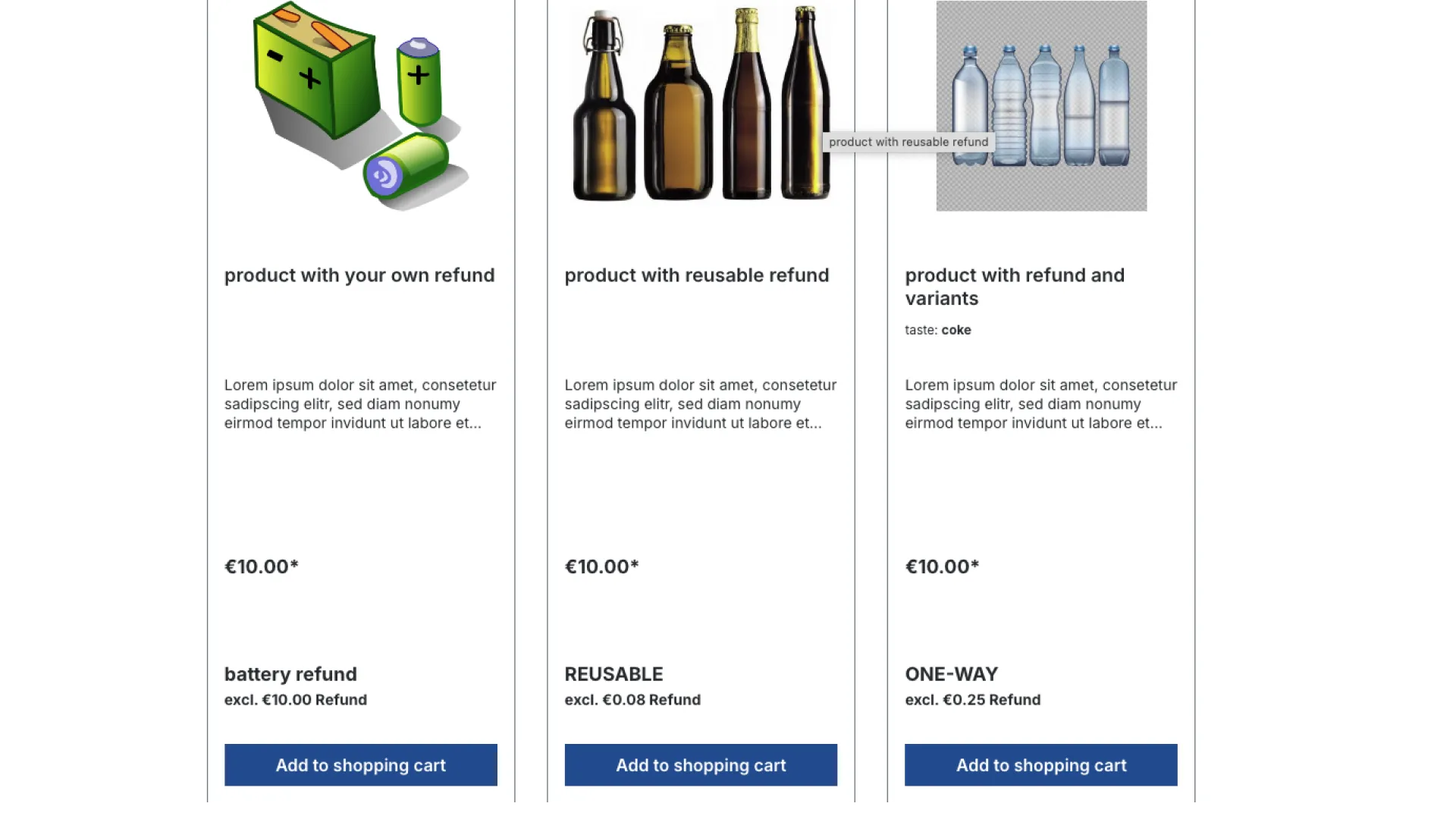The width and height of the screenshot is (1456, 819).
Task: Add the one-way variant product to cart
Action: pos(1040,765)
